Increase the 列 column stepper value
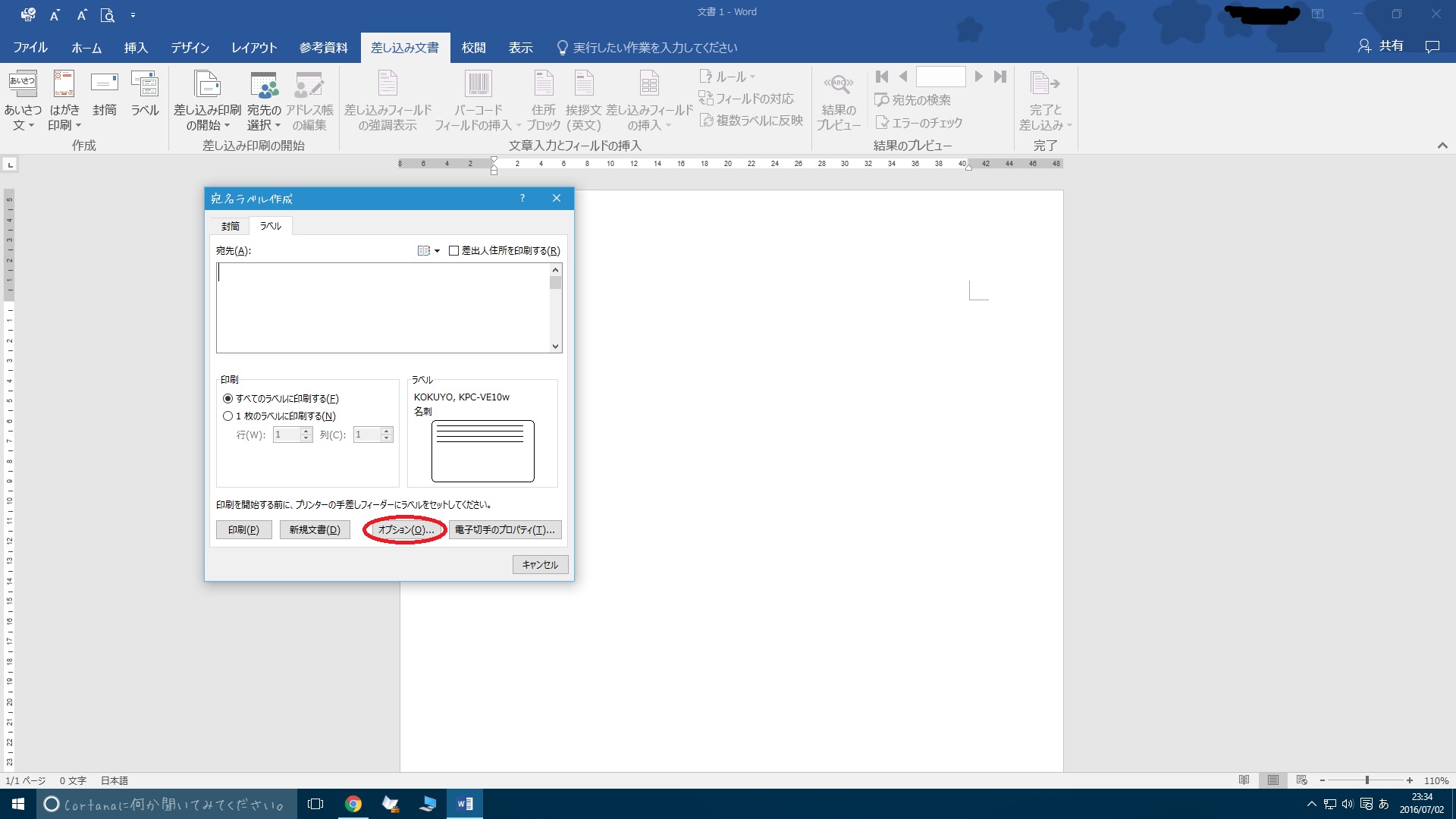The width and height of the screenshot is (1456, 819). tap(387, 431)
